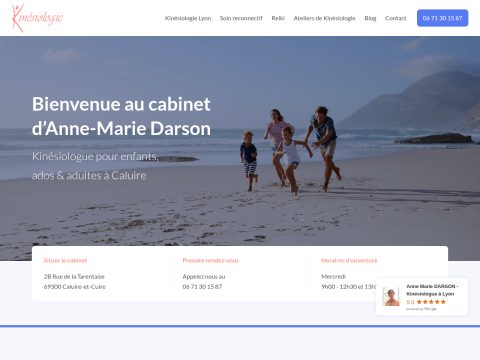Viewport: 480px width, 360px height.
Task: Open Kinésiologie Lyon menu item
Action: pyautogui.click(x=188, y=18)
